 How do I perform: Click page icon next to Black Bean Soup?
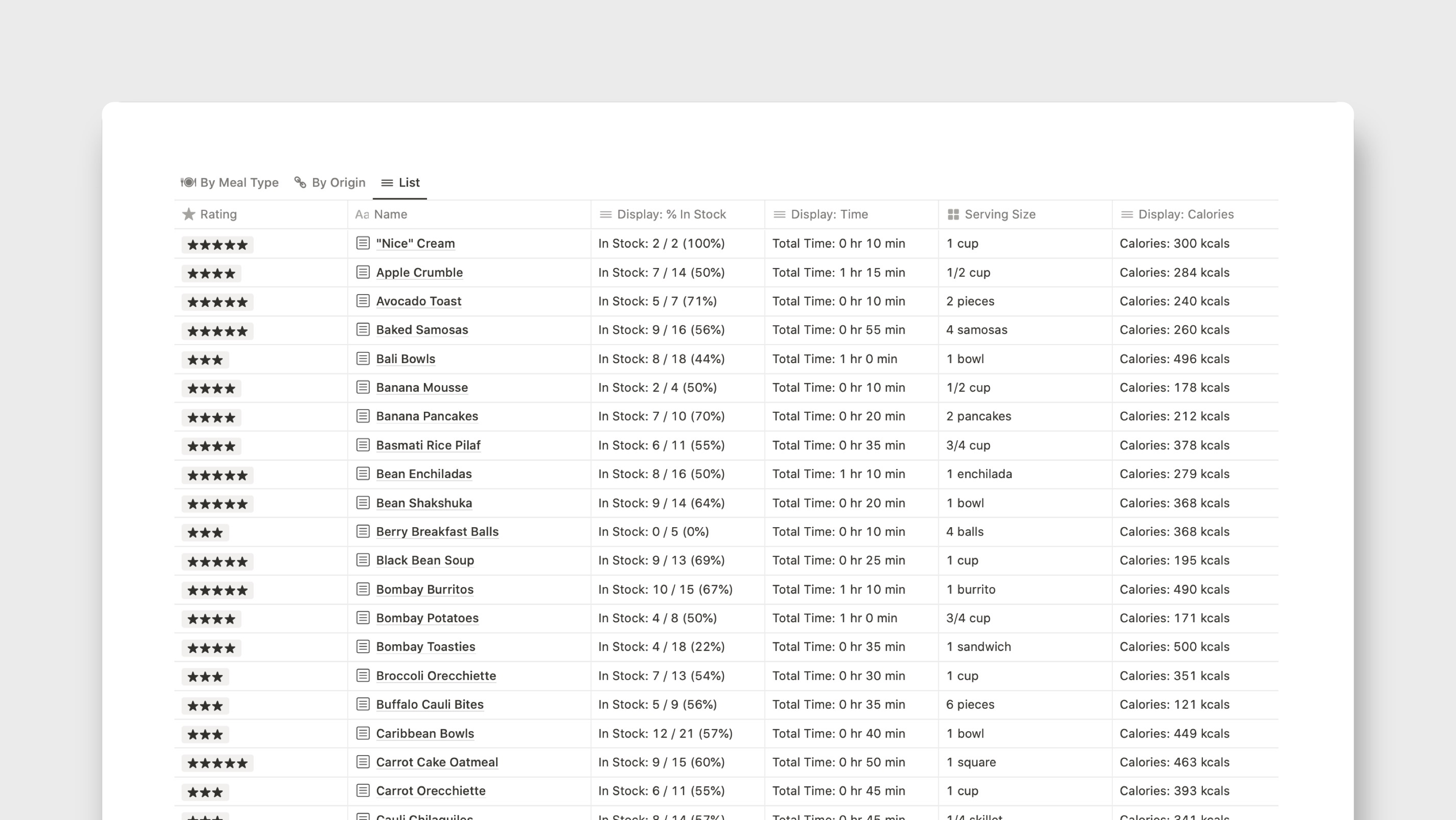point(363,560)
